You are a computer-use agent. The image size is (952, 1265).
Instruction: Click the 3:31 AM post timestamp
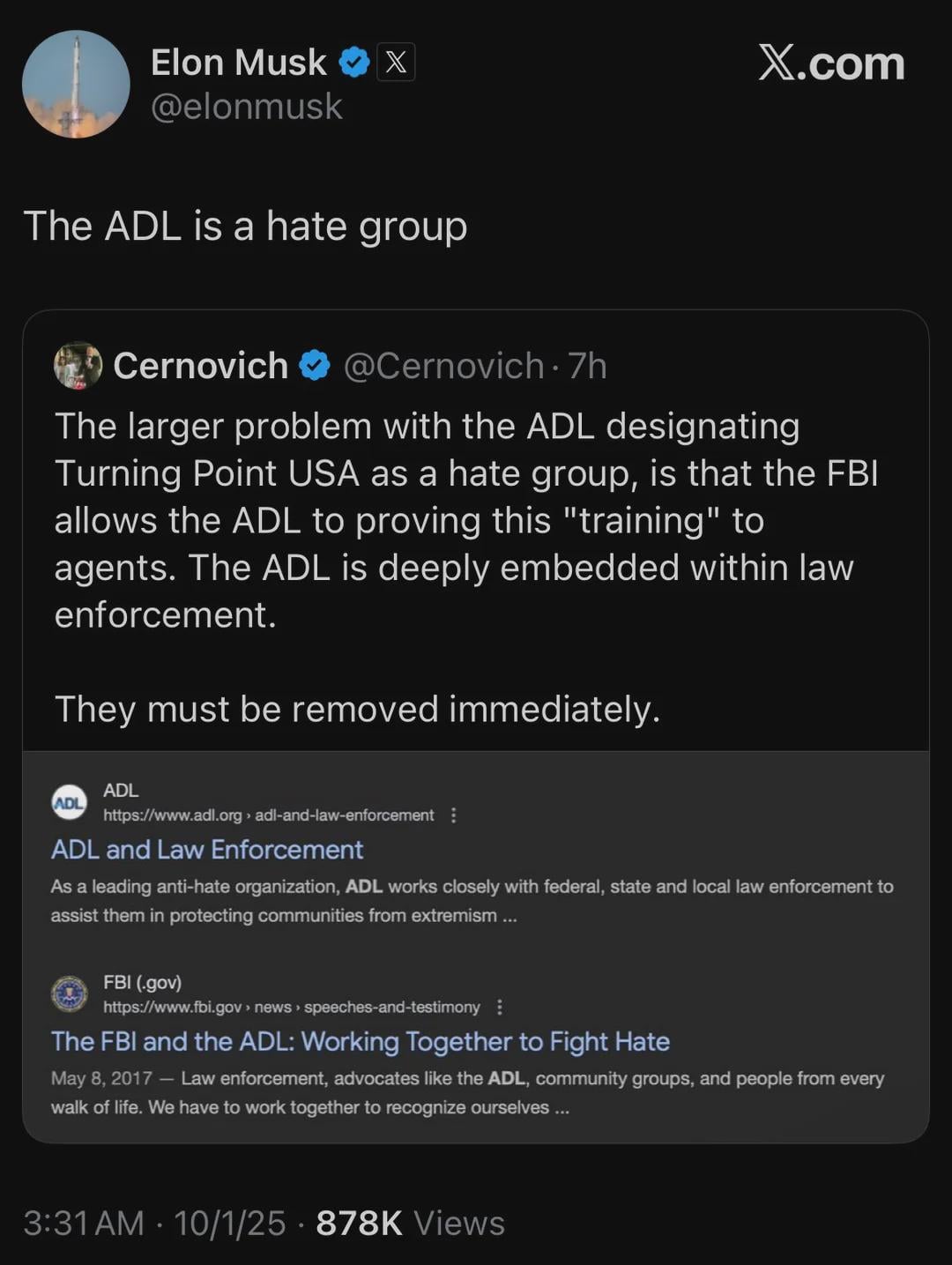pos(84,1223)
